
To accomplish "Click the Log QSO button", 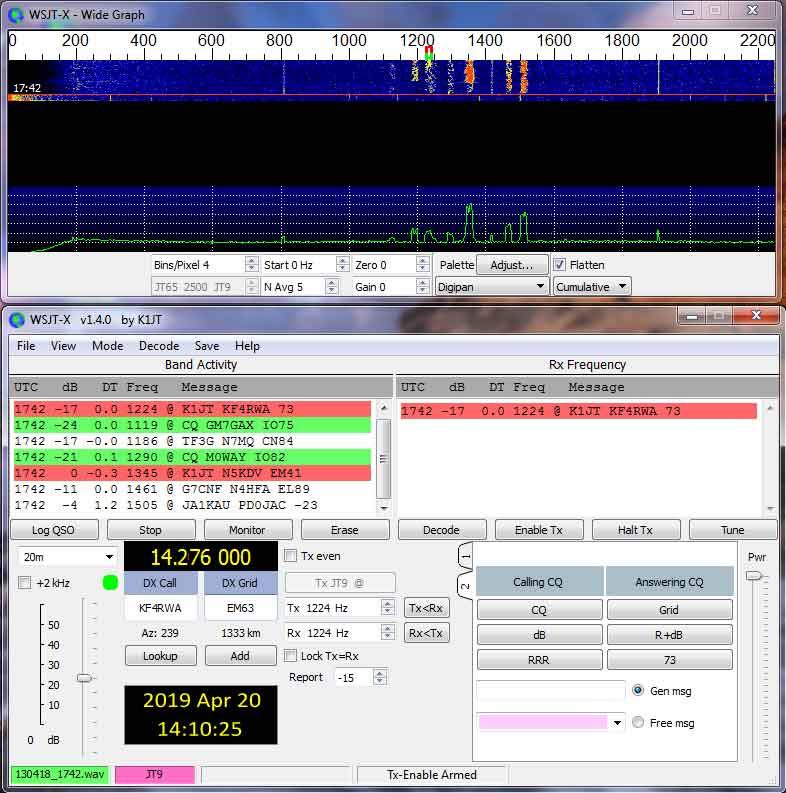I will tap(53, 530).
